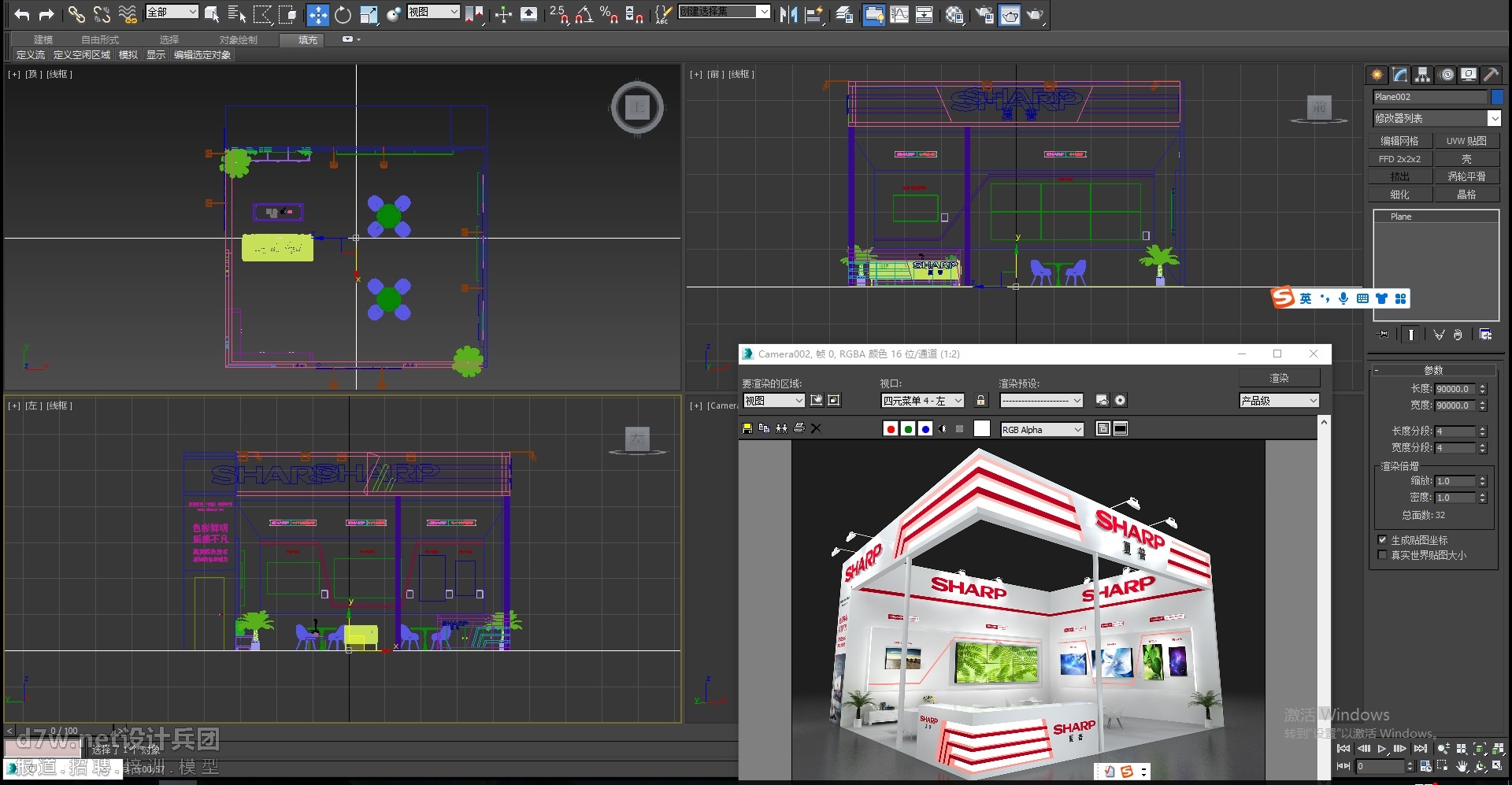
Task: Click the UVW 贴图 modifier button
Action: [1466, 141]
